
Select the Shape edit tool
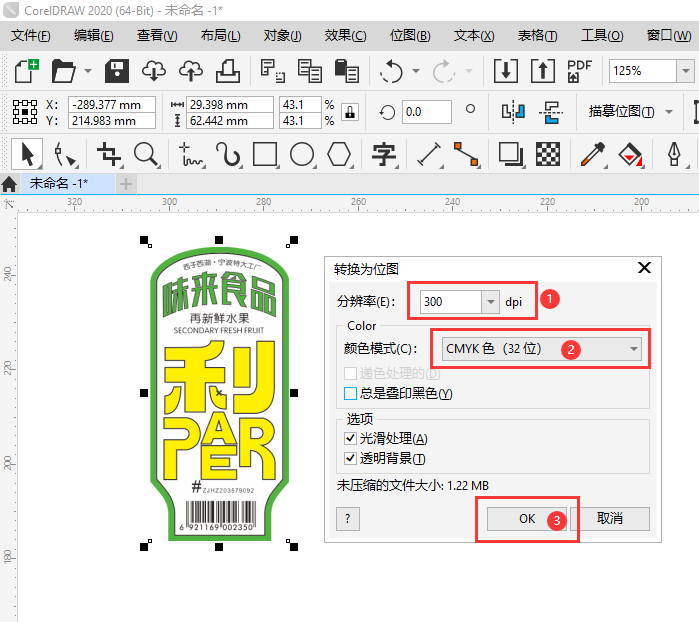pos(65,155)
